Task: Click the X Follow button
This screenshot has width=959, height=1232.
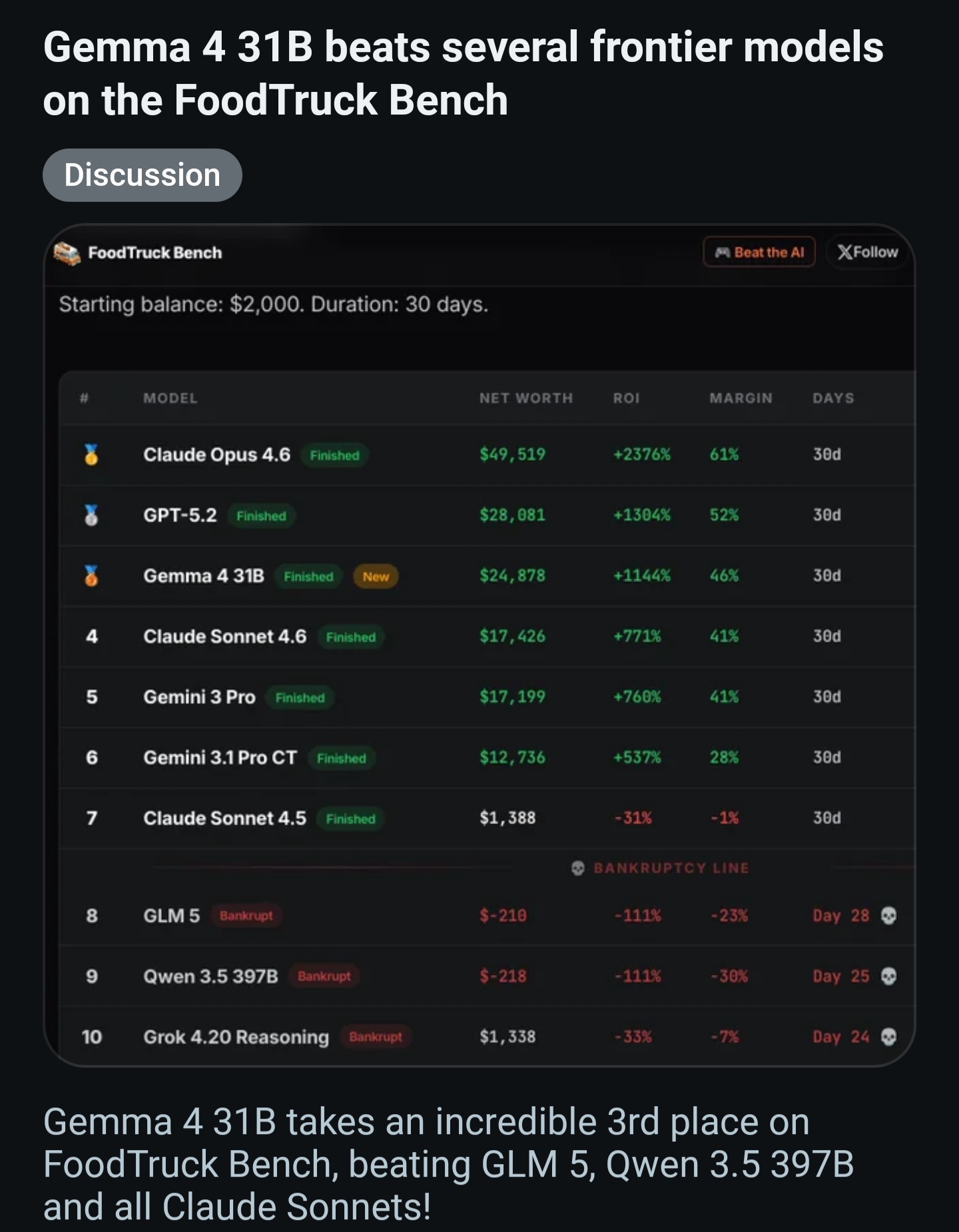Action: (x=868, y=252)
